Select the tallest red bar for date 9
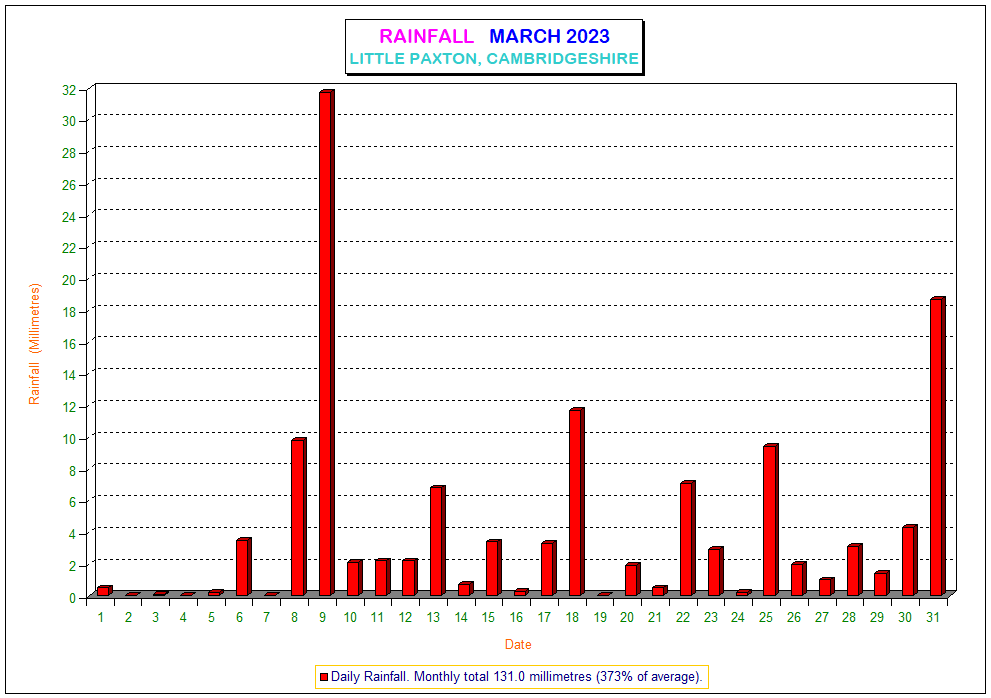The width and height of the screenshot is (991, 698). coord(326,343)
